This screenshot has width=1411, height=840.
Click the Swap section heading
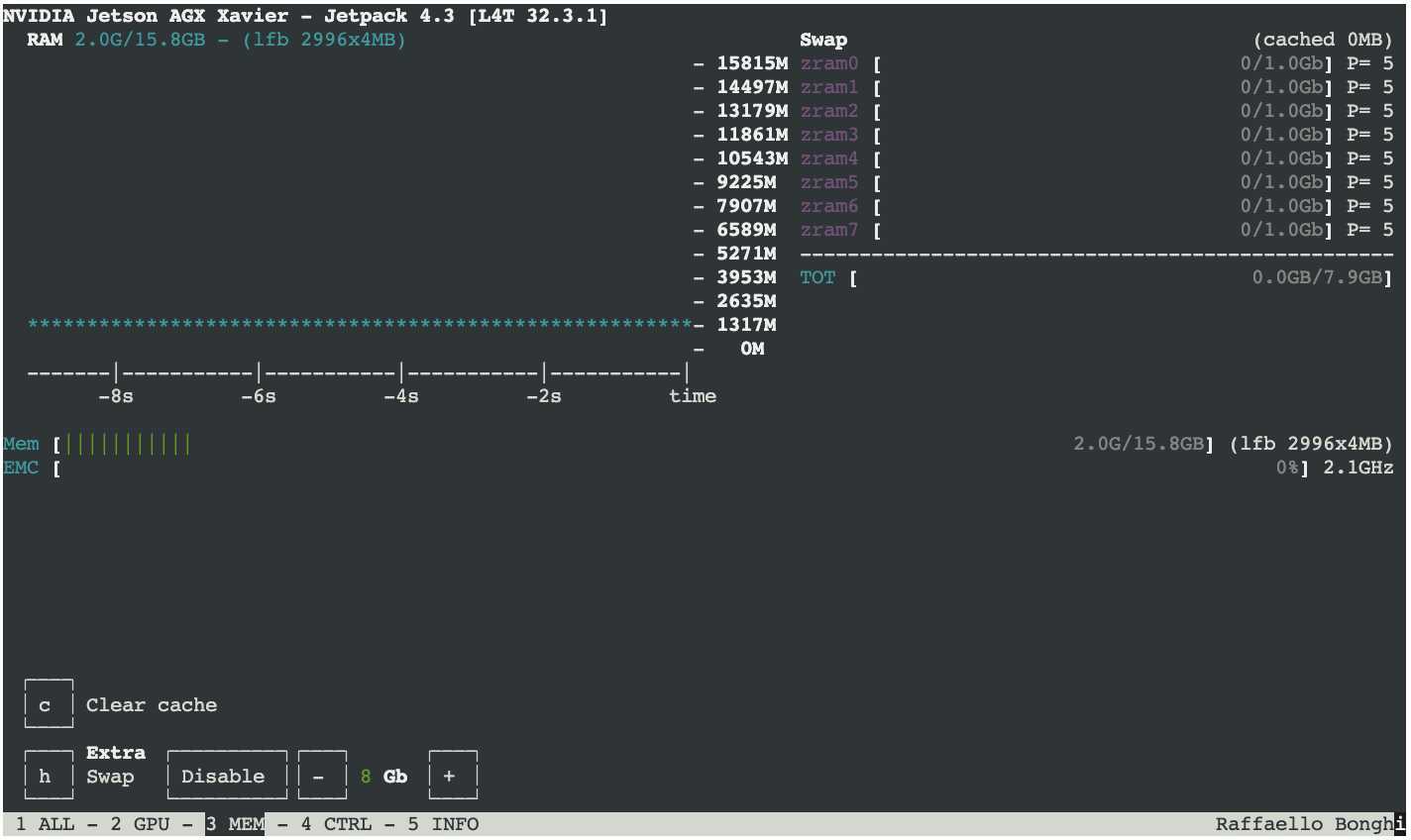pos(823,40)
